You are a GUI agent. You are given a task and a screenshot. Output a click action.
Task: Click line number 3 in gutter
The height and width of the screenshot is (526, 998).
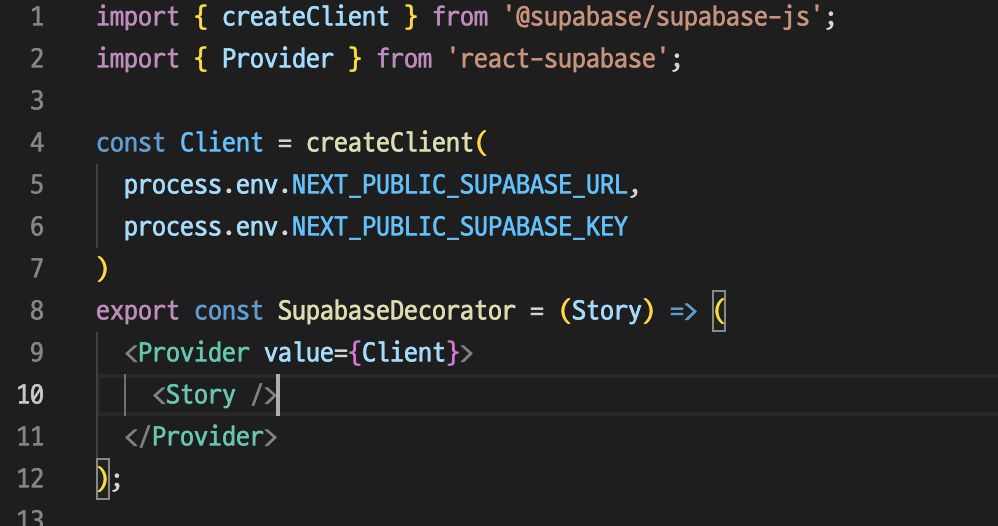tap(38, 101)
